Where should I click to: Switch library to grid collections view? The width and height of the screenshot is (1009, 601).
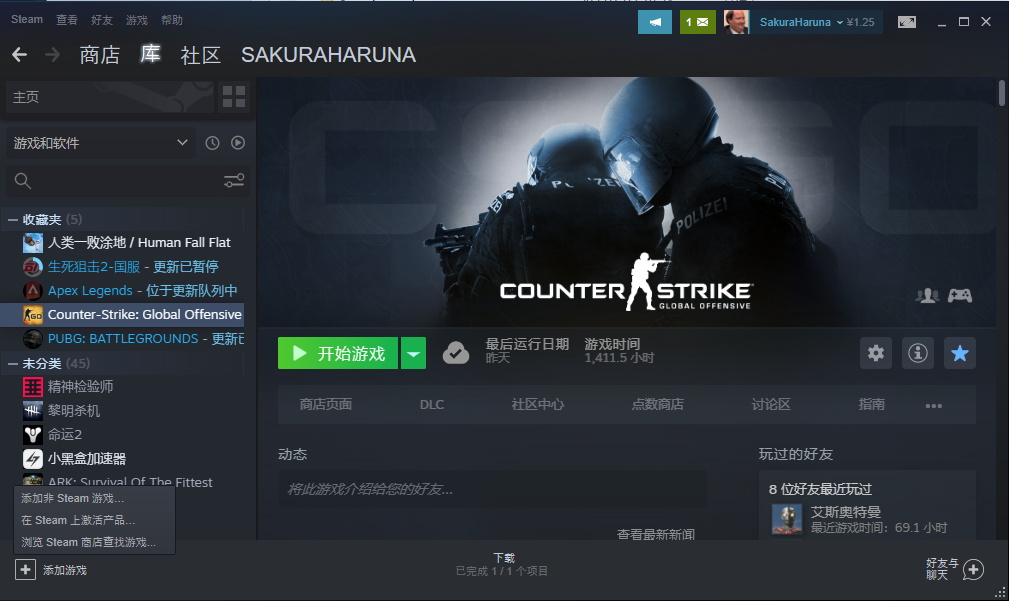[234, 97]
